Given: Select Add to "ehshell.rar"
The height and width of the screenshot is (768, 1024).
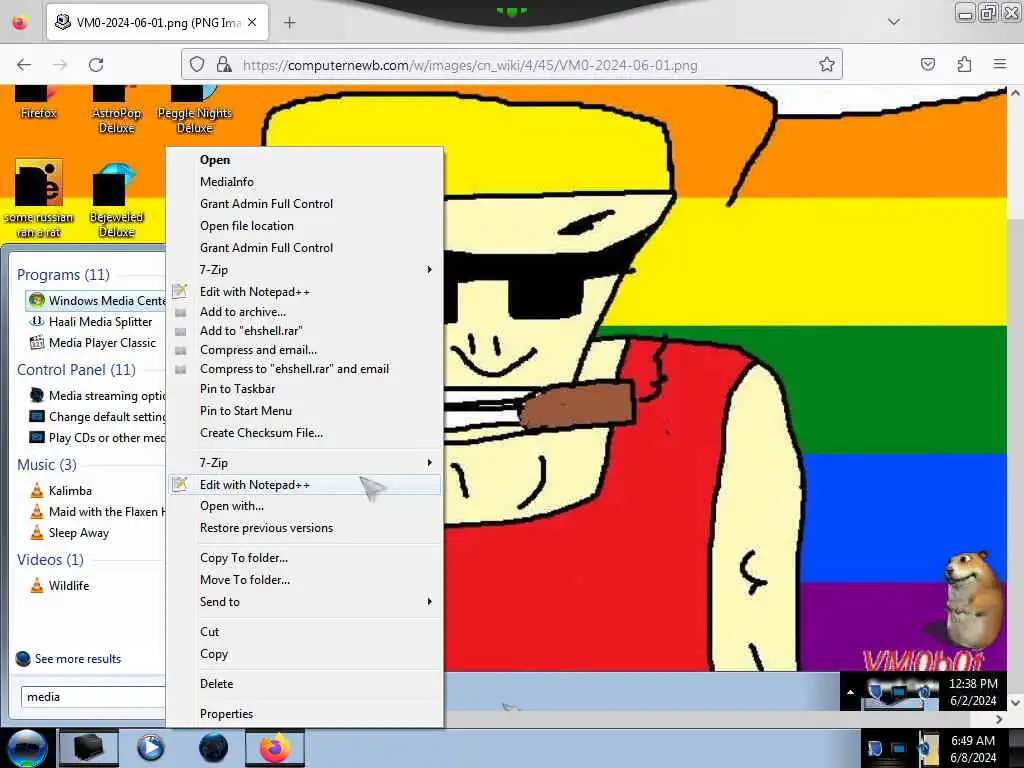Looking at the screenshot, I should [x=251, y=330].
